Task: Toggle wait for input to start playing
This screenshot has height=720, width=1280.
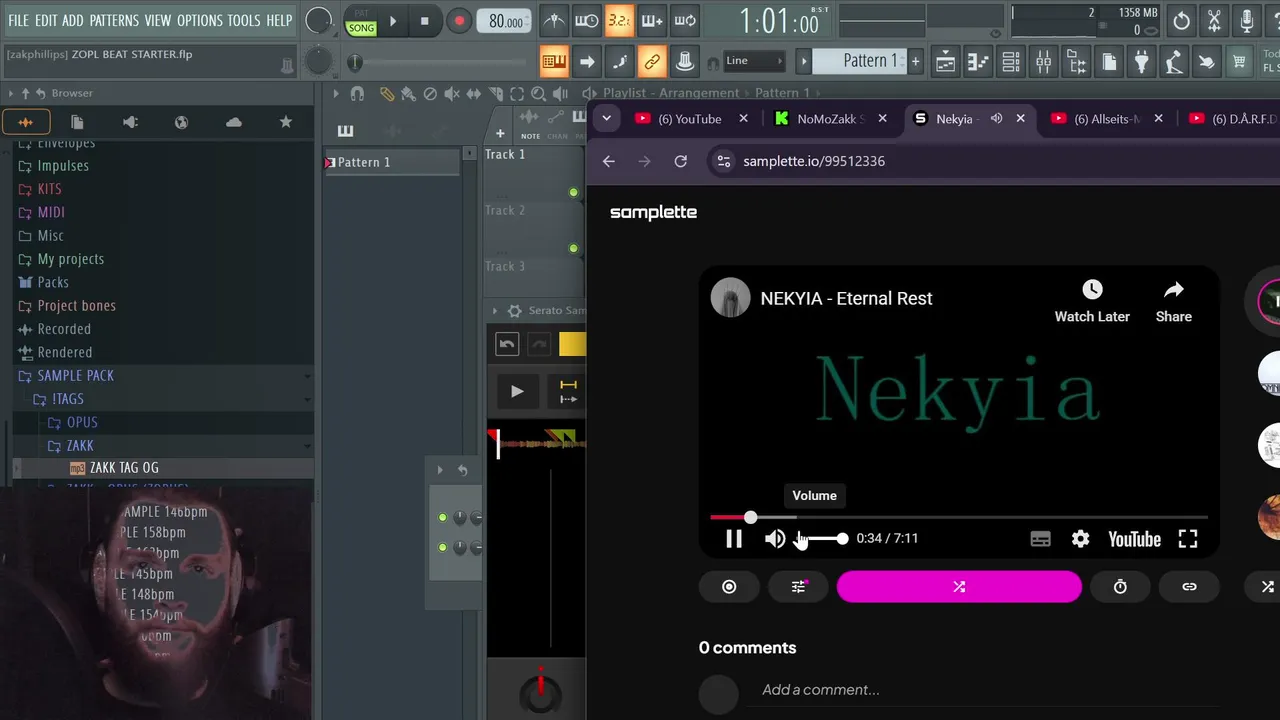Action: (x=587, y=20)
